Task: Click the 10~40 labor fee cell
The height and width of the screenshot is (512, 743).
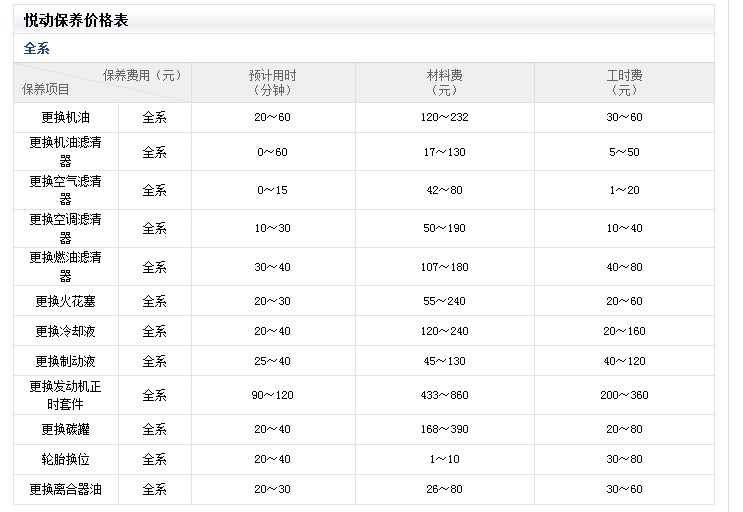Action: (625, 228)
